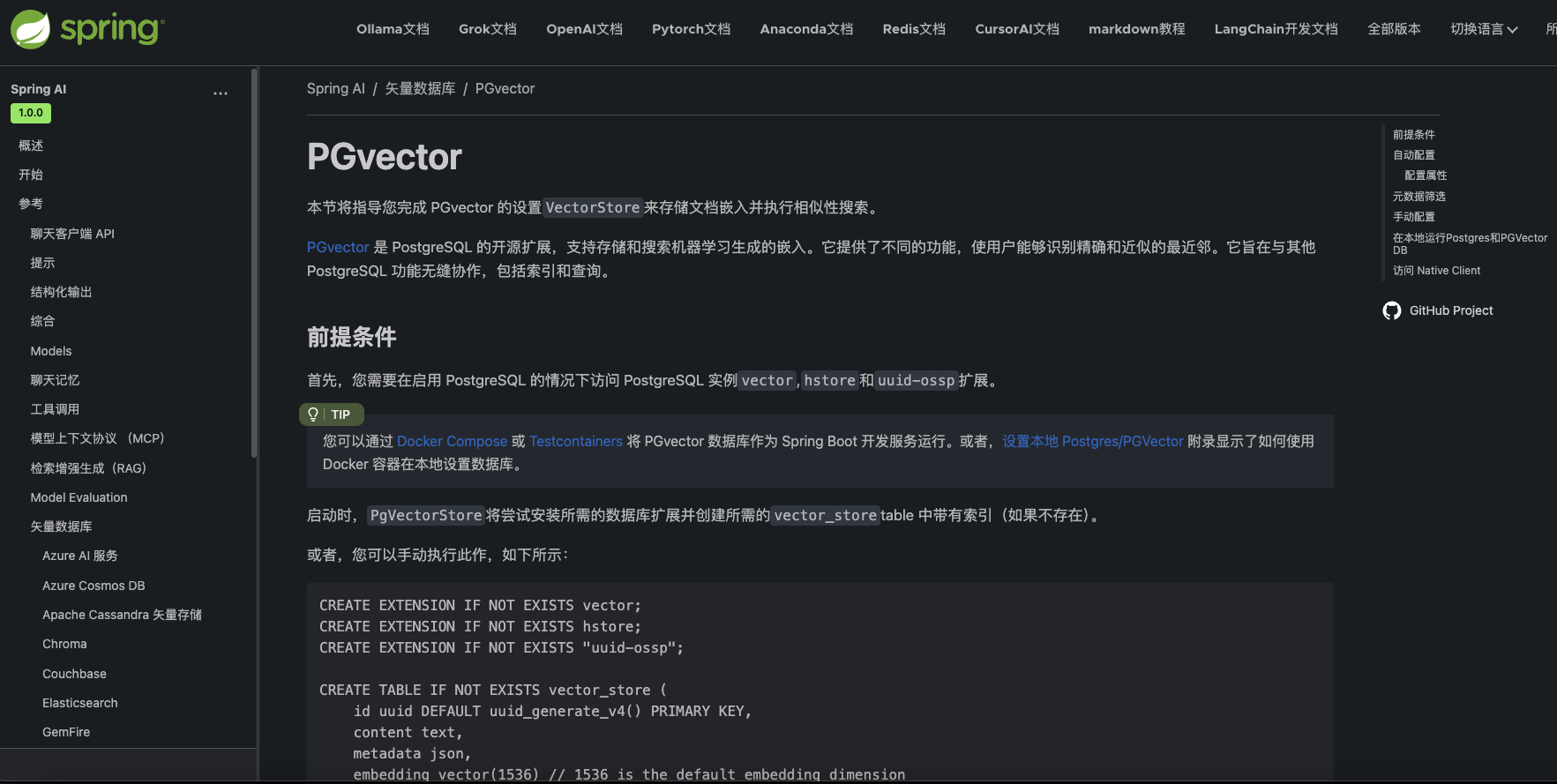Jump to 自动配置 in page outline
Screen dimensions: 1557x784
click(x=1414, y=155)
